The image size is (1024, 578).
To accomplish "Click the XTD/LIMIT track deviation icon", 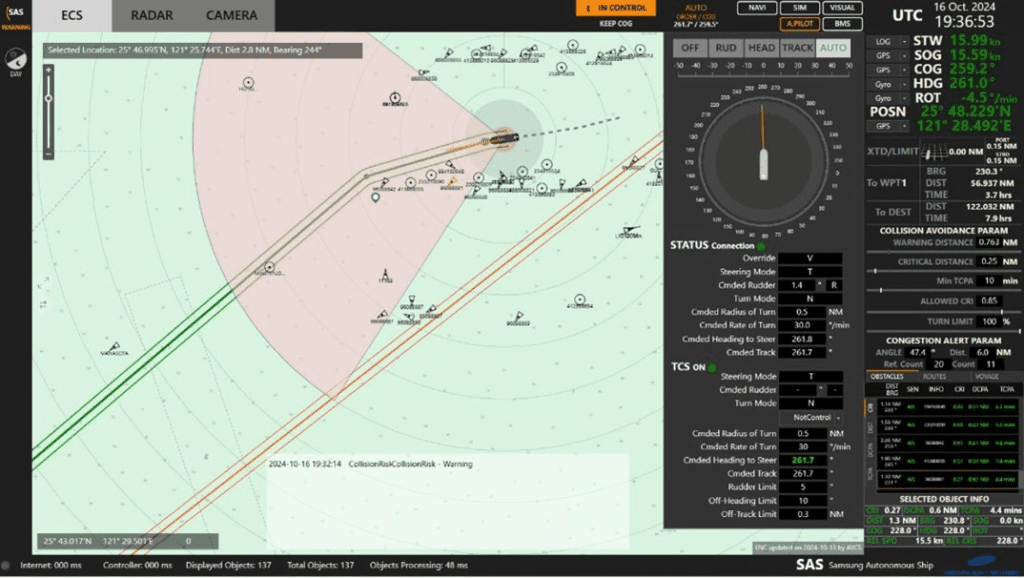I will coord(934,152).
